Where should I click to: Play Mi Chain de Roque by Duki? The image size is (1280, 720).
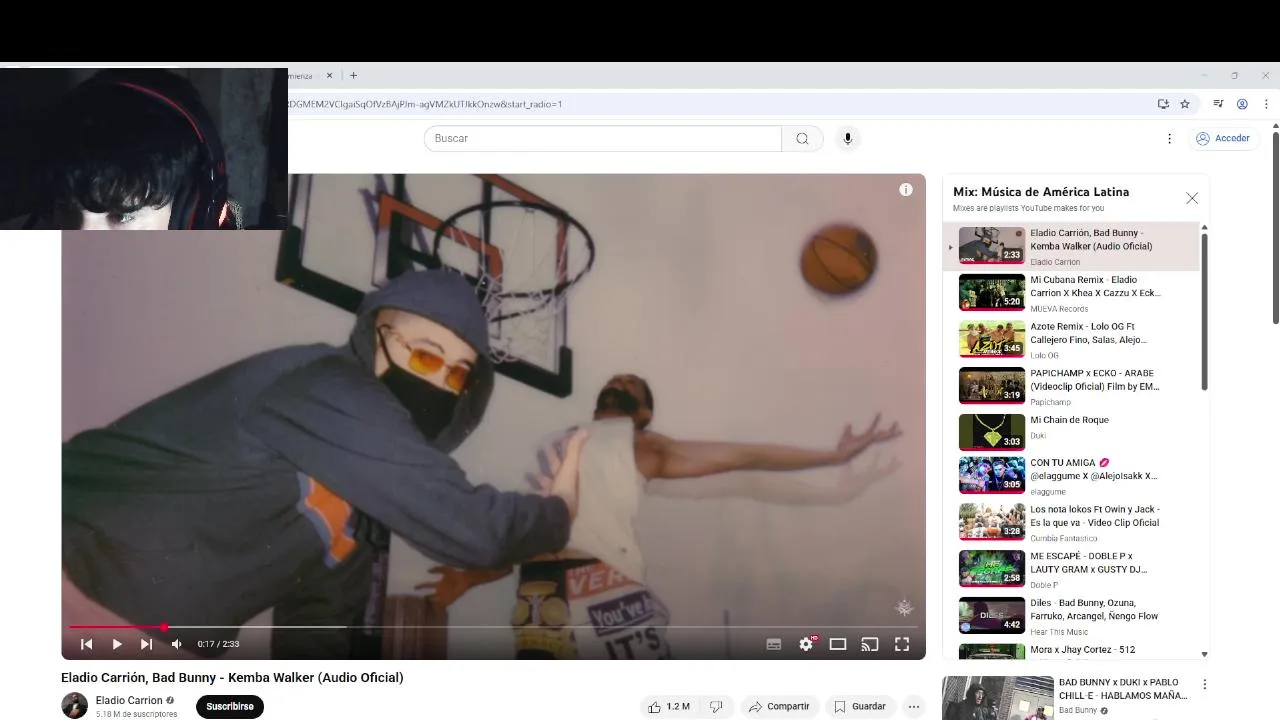pyautogui.click(x=1071, y=433)
